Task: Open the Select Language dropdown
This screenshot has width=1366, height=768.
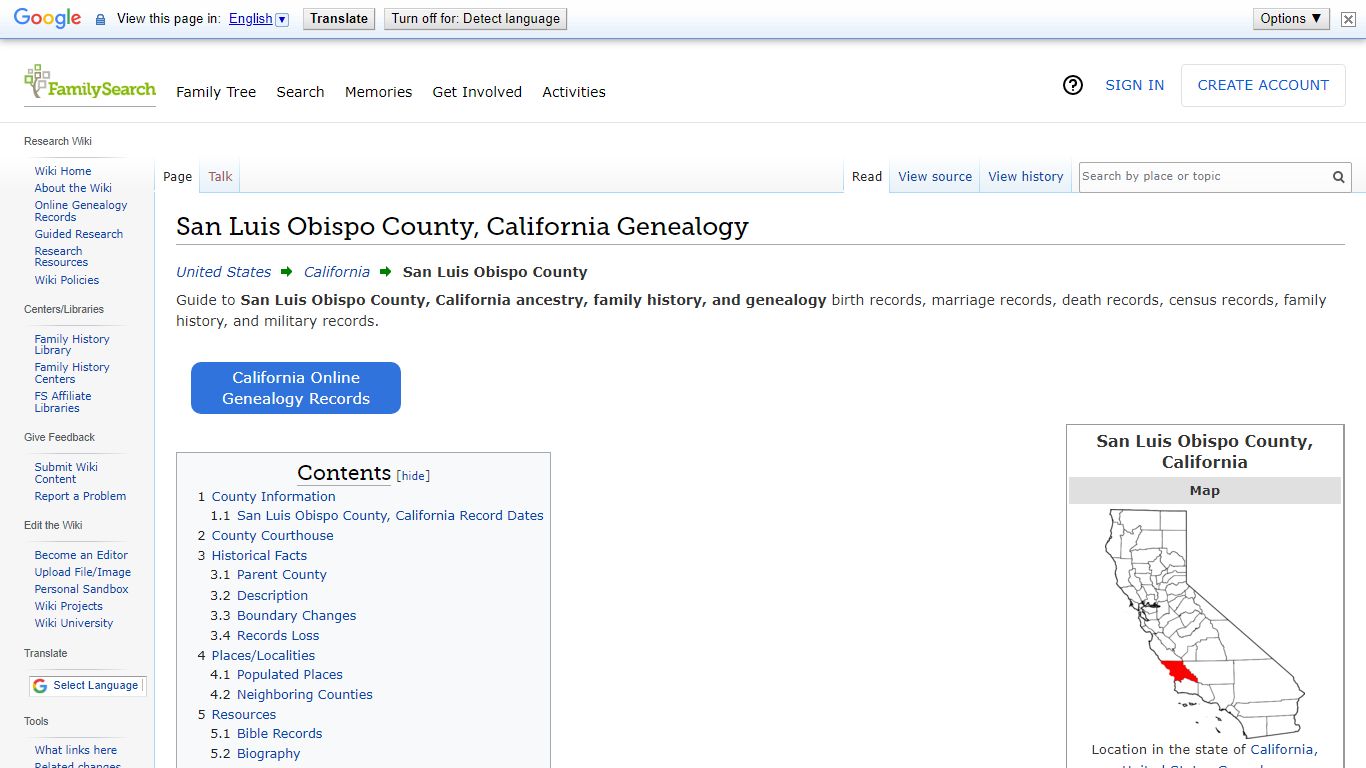Action: click(x=88, y=686)
